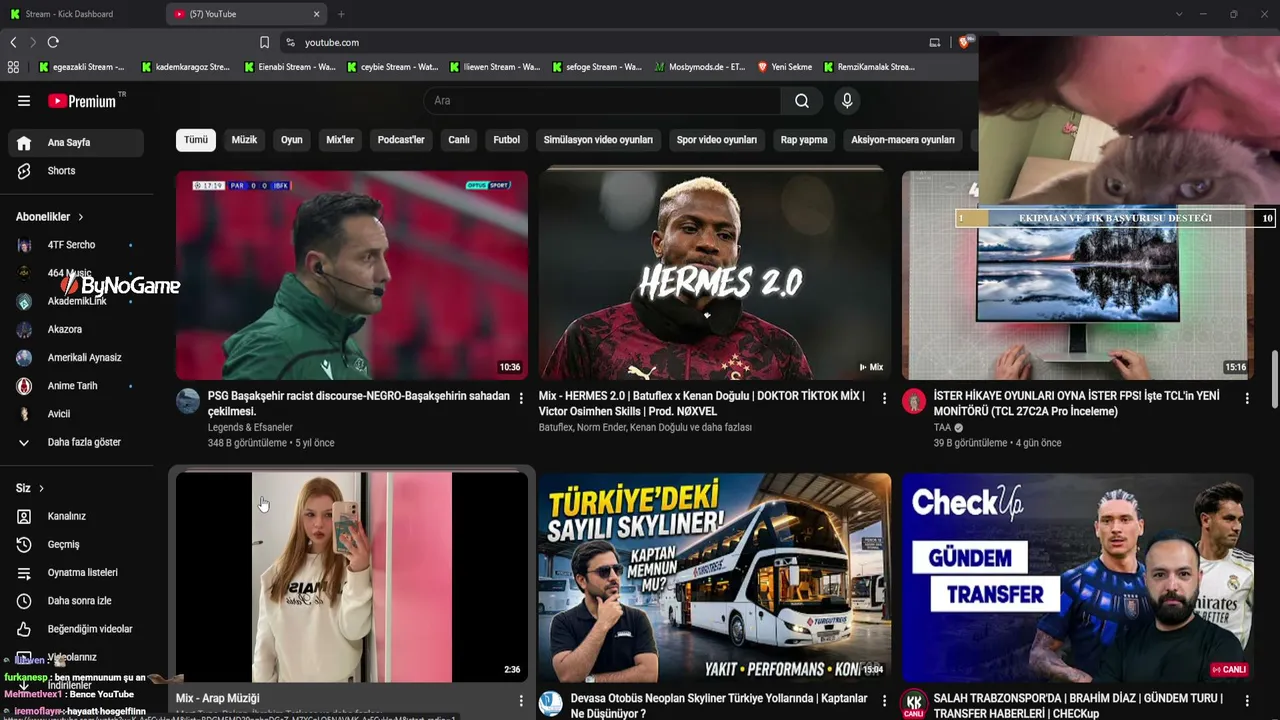Open Amerikalı Aynasız channel avatar
Viewport: 1280px width, 720px height.
coord(24,358)
